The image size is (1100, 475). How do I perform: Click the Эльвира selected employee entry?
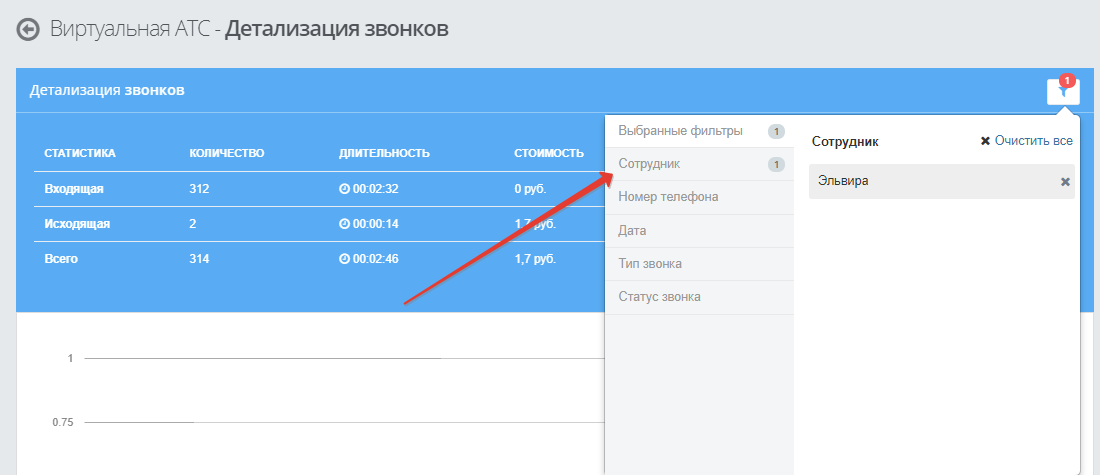(941, 182)
